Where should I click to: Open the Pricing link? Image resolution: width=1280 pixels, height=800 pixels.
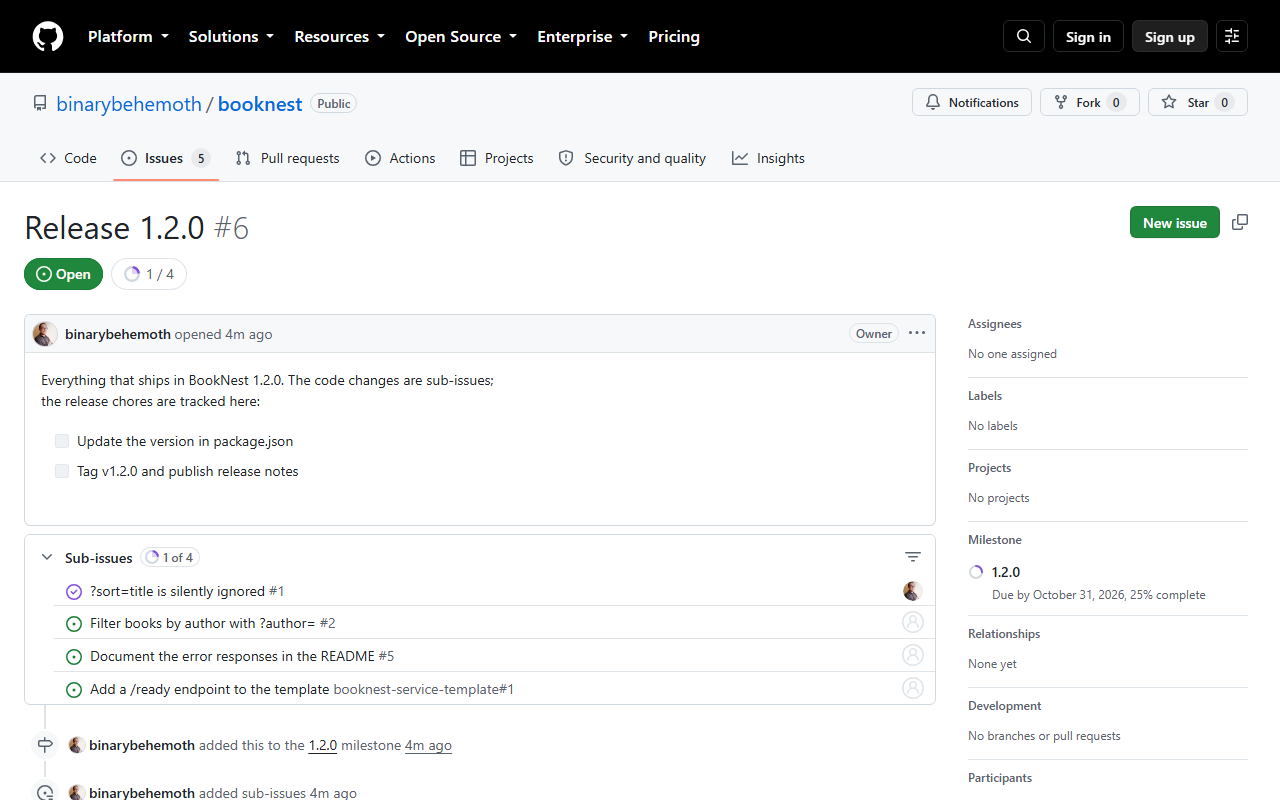674,36
